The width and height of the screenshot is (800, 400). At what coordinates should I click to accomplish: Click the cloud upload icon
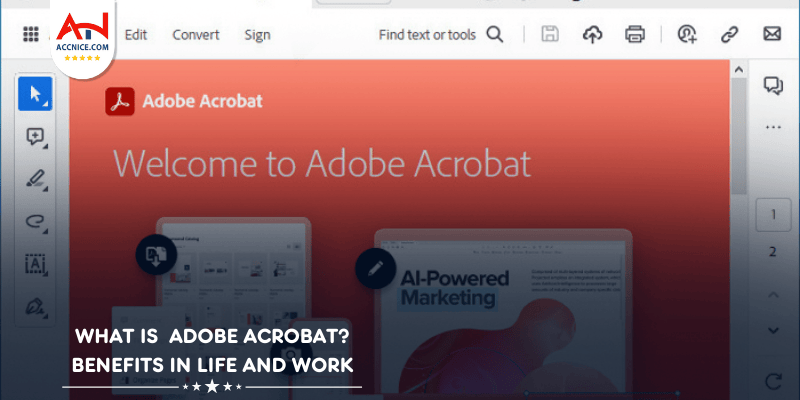[x=592, y=34]
